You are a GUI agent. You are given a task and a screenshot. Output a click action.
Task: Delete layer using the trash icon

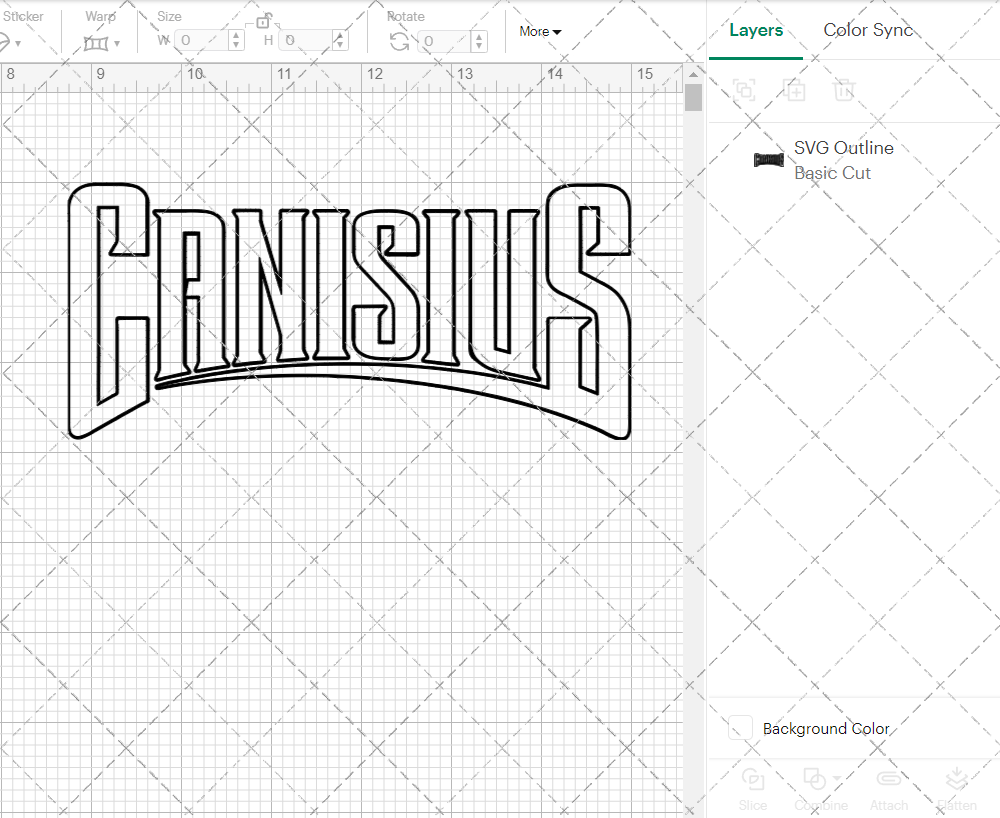(843, 90)
